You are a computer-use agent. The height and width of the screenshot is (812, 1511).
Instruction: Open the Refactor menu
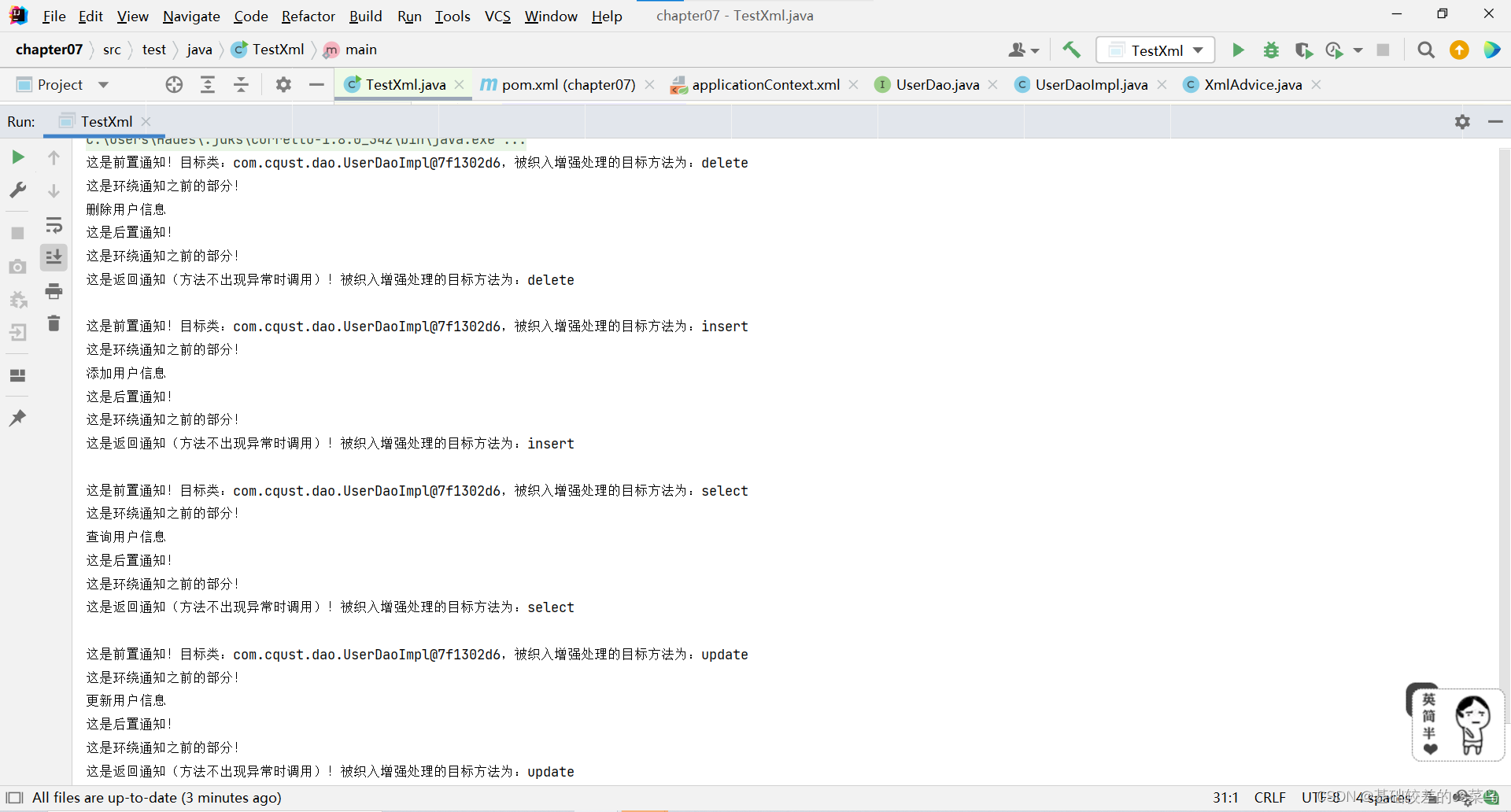pyautogui.click(x=308, y=16)
